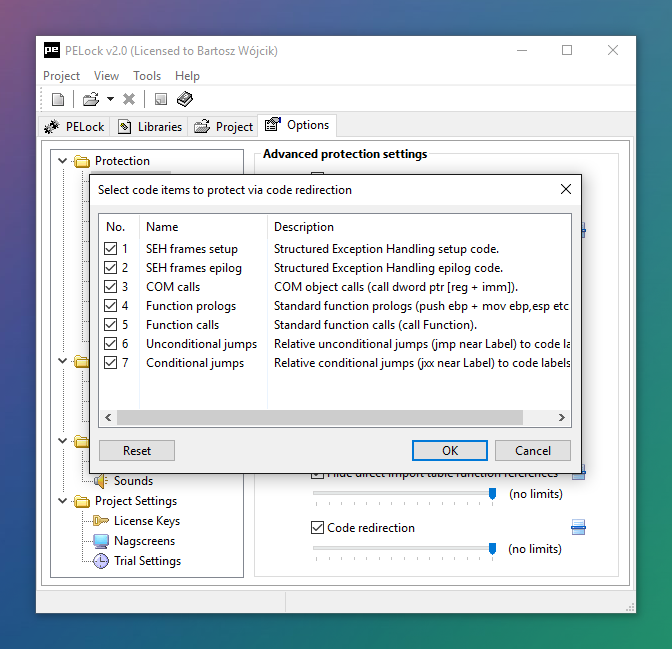Click the help book toolbar icon
This screenshot has width=672, height=649.
pos(185,99)
